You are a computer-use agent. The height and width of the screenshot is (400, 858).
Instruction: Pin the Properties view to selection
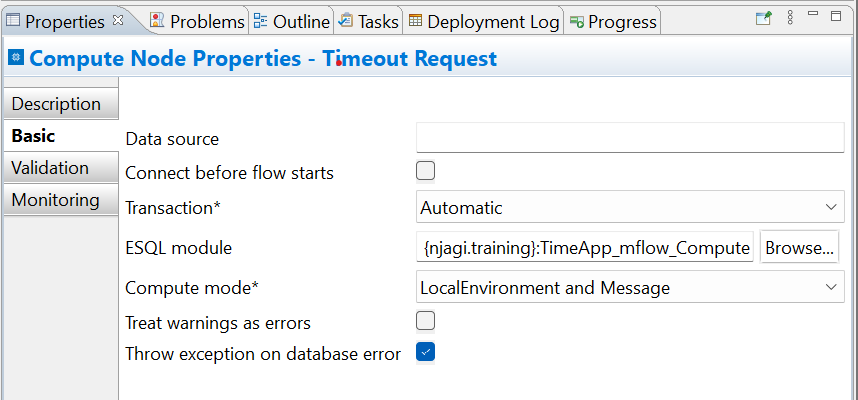click(763, 18)
